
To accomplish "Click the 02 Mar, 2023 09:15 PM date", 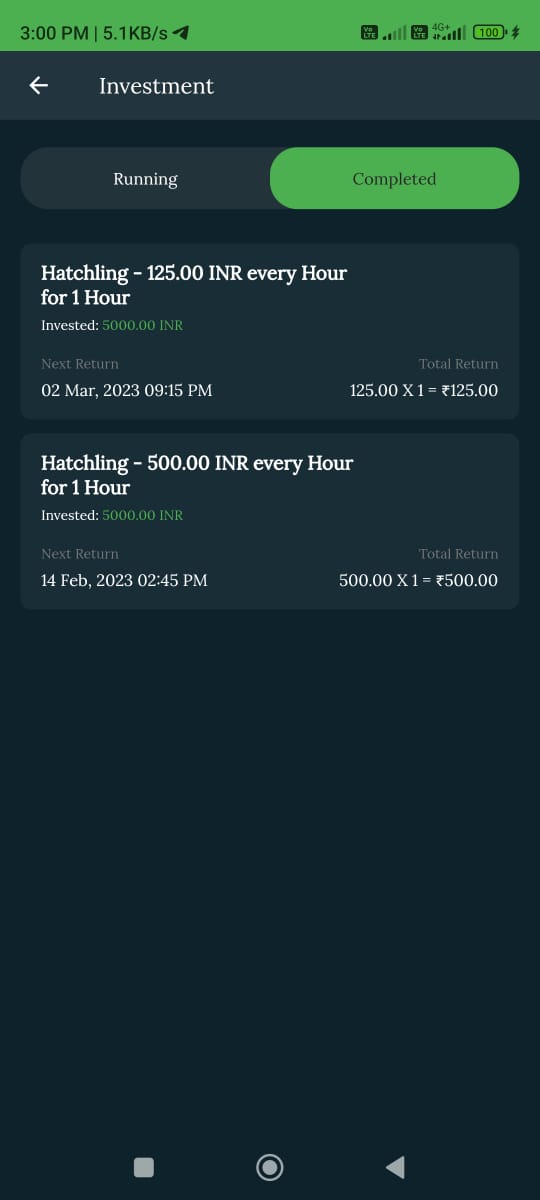I will tap(126, 390).
